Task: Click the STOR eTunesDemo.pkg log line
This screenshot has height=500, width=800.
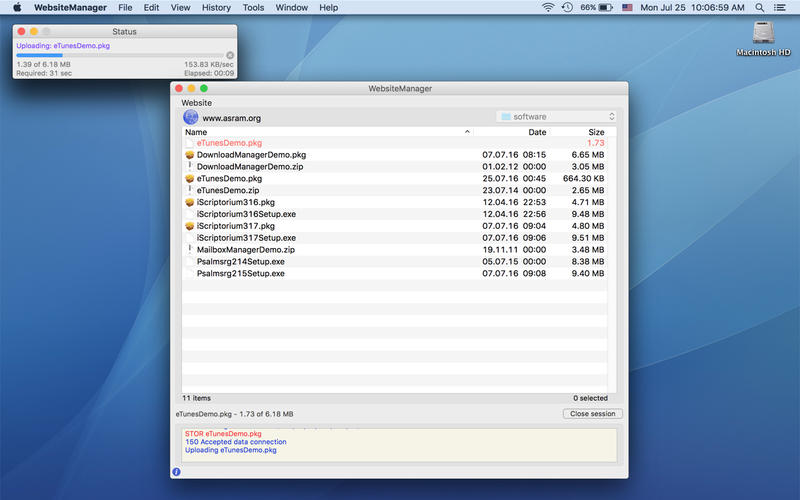Action: click(x=223, y=434)
